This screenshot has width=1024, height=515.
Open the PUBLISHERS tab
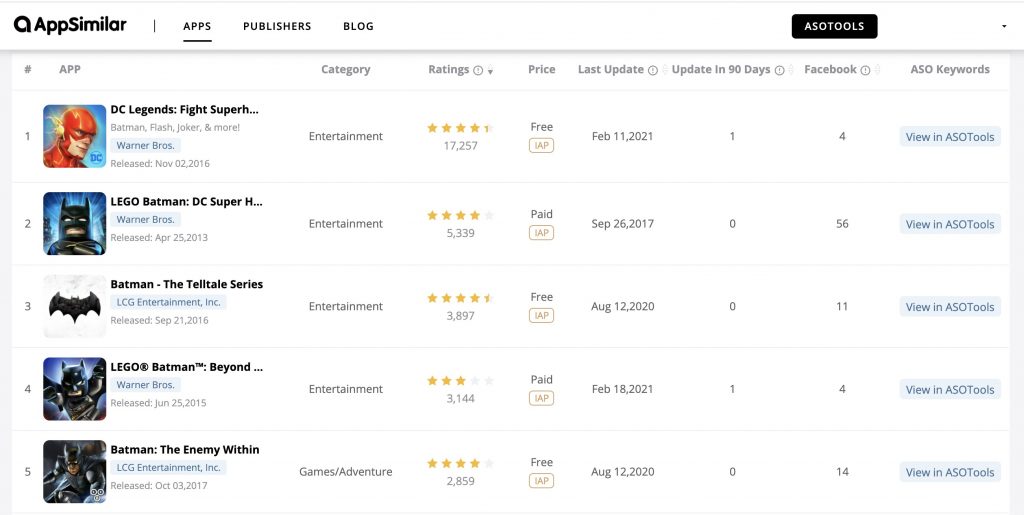pyautogui.click(x=277, y=27)
